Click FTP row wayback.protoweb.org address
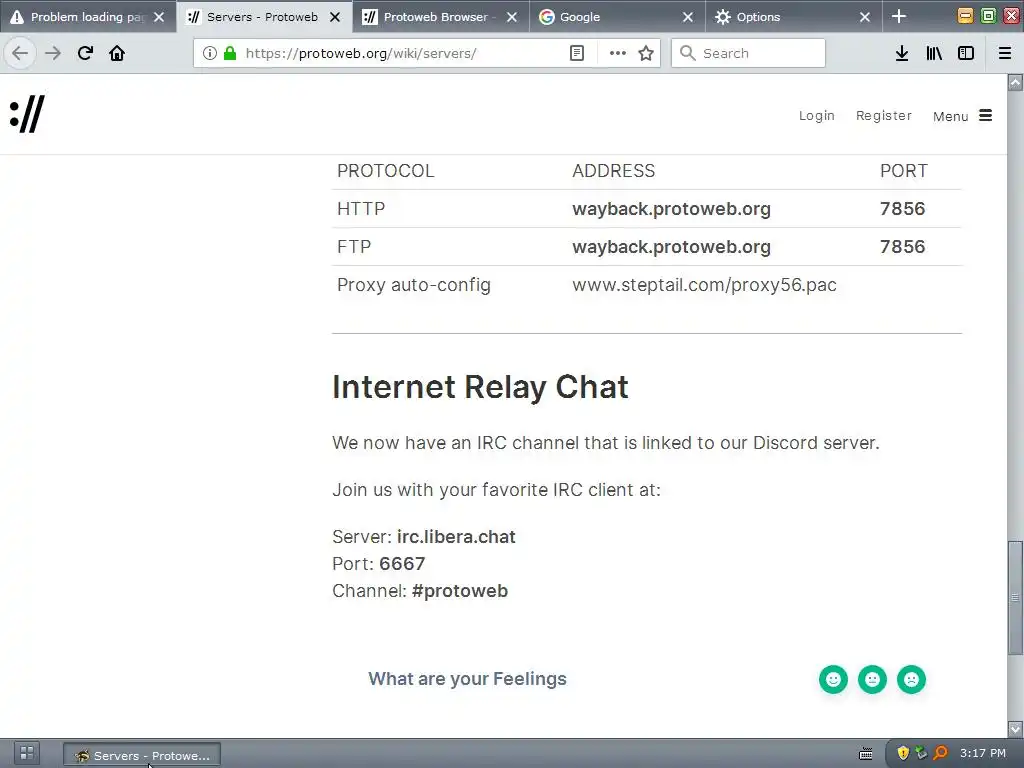This screenshot has width=1024, height=768. click(x=671, y=246)
